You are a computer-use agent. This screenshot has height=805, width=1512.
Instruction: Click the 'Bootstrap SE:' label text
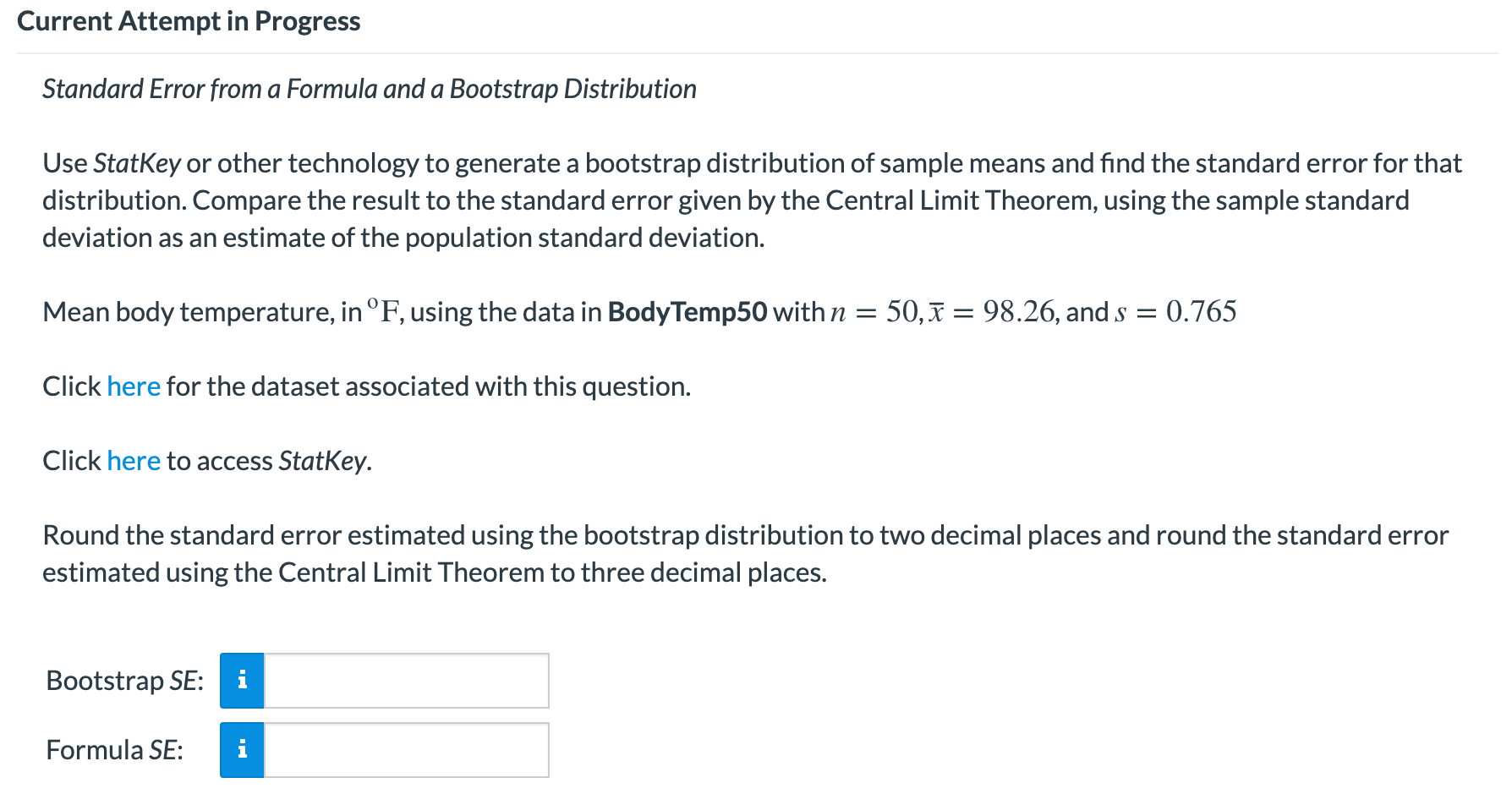(x=125, y=681)
